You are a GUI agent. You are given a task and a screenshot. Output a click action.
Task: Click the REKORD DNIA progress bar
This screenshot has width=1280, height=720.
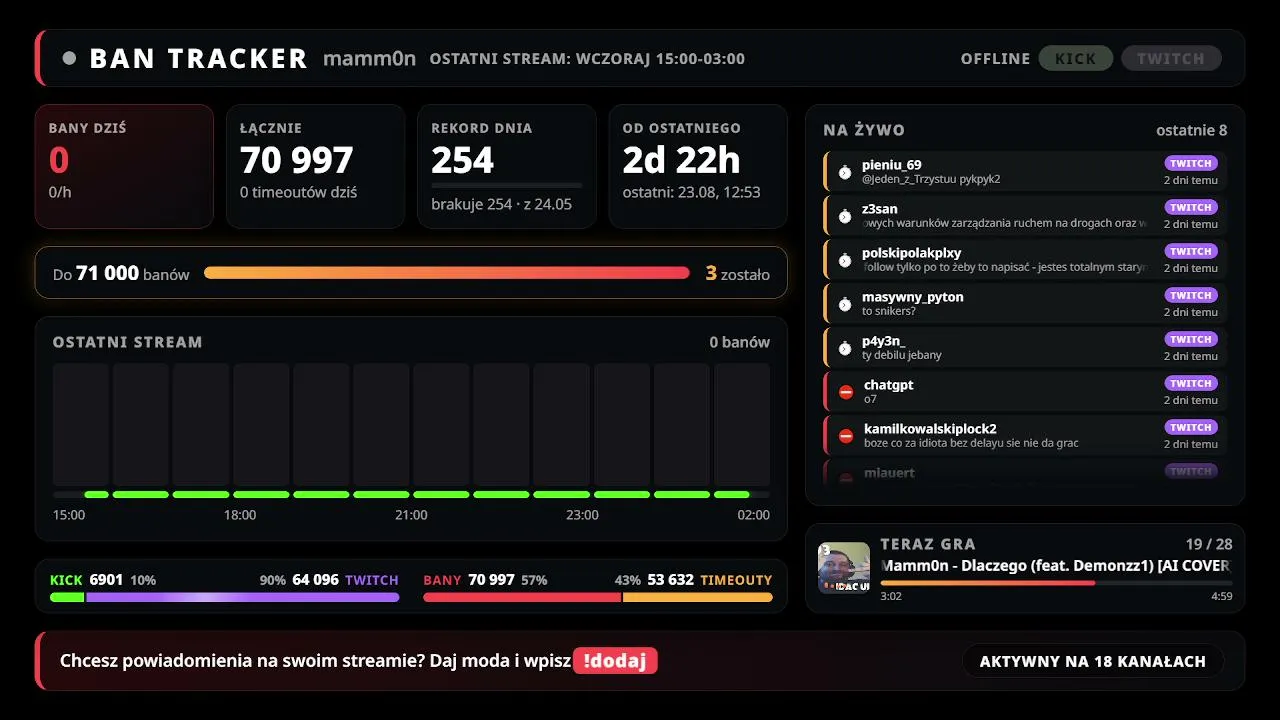[x=506, y=185]
